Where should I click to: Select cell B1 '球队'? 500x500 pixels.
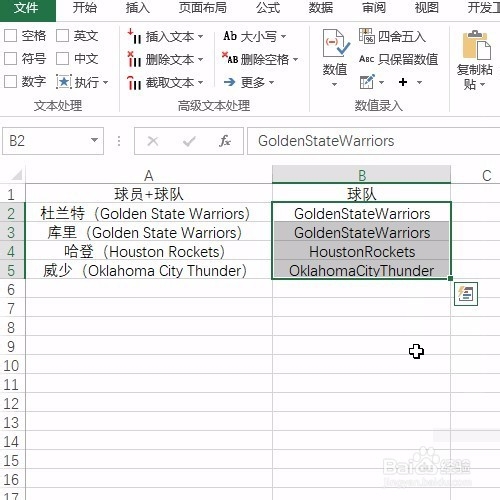[362, 194]
